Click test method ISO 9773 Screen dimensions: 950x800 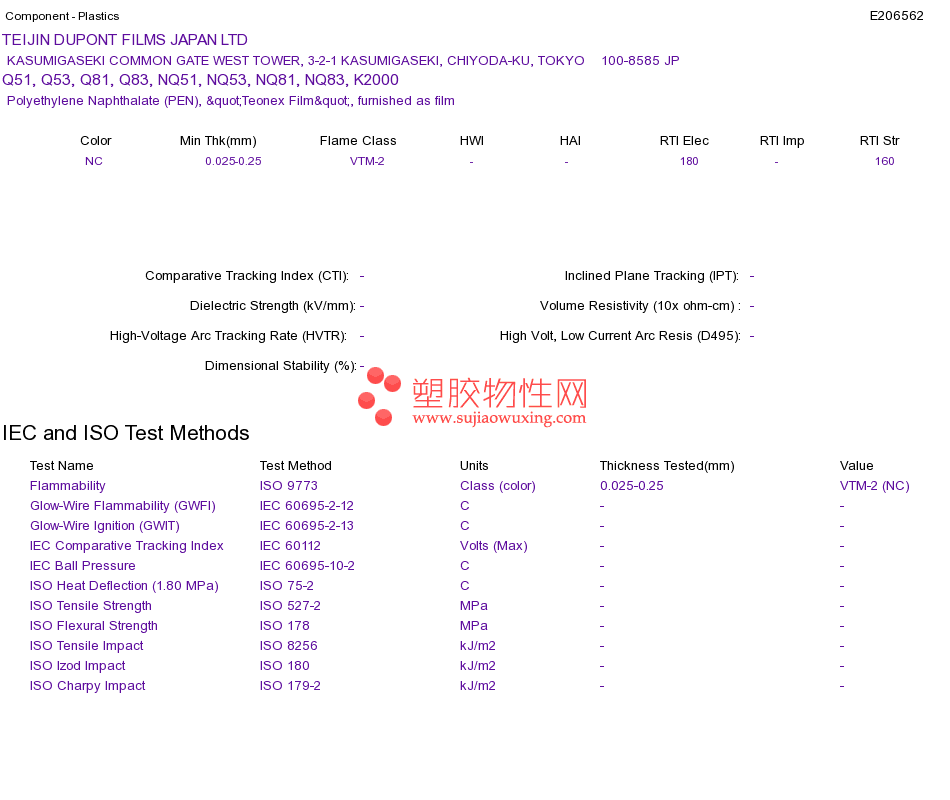tap(289, 485)
